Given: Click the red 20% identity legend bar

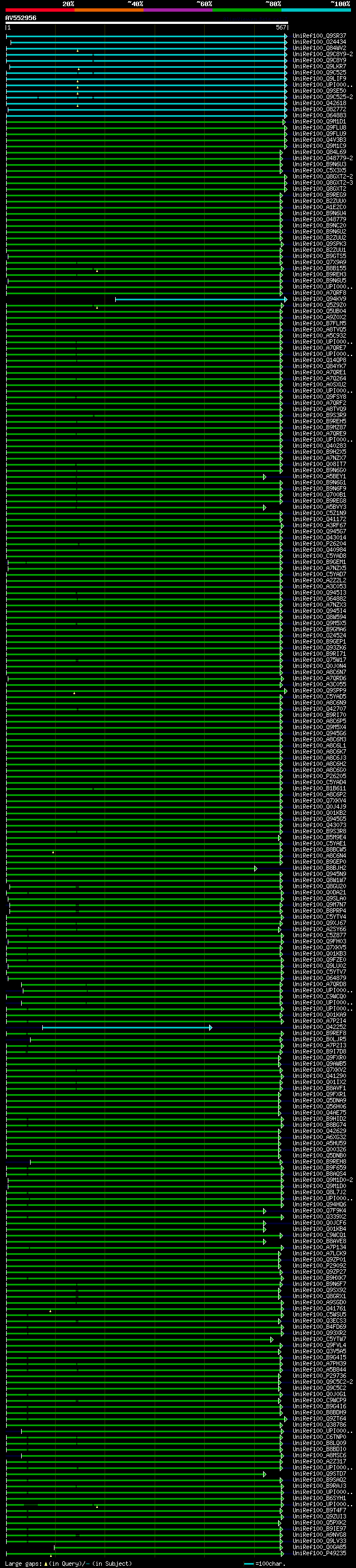Looking at the screenshot, I should [x=39, y=10].
